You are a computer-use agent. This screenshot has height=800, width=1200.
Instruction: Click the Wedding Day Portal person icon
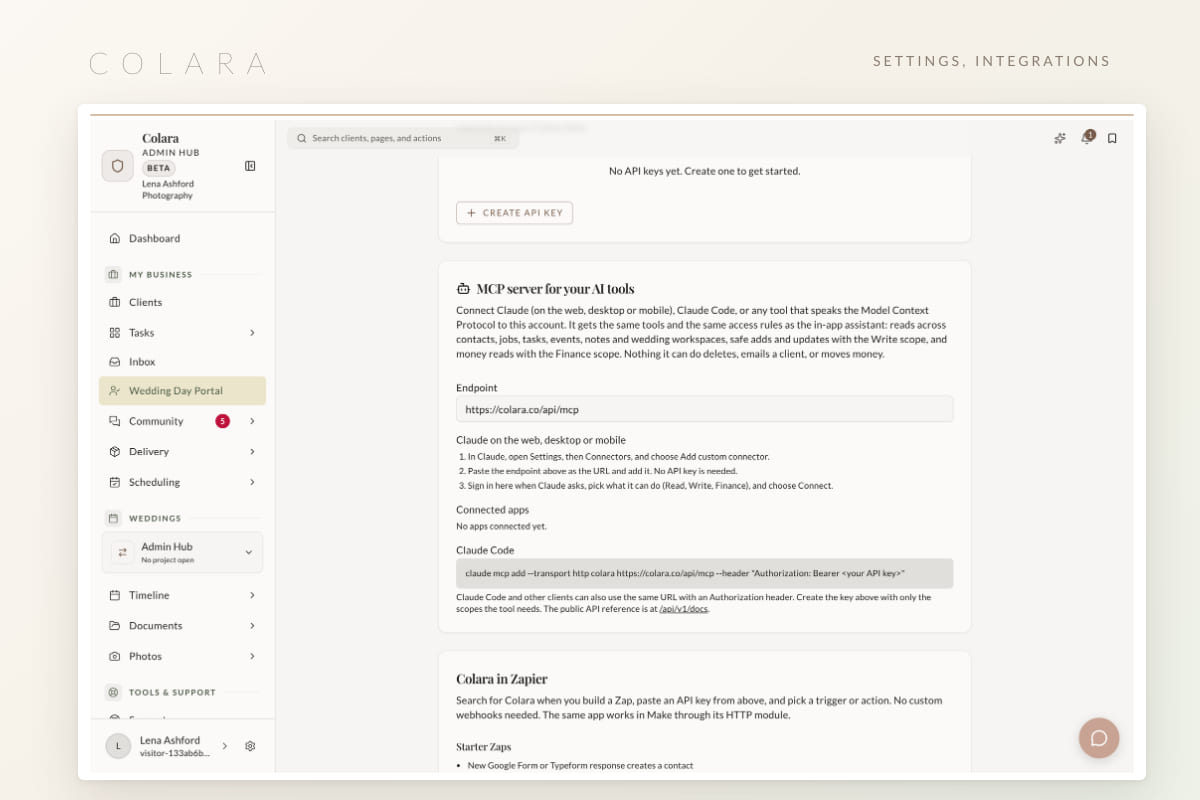point(115,391)
